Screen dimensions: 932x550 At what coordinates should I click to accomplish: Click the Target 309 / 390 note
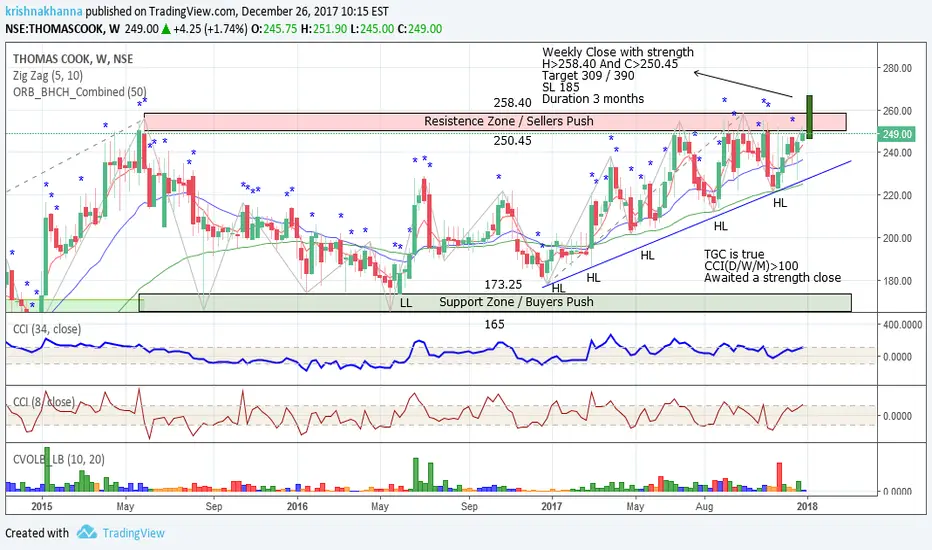coord(588,76)
